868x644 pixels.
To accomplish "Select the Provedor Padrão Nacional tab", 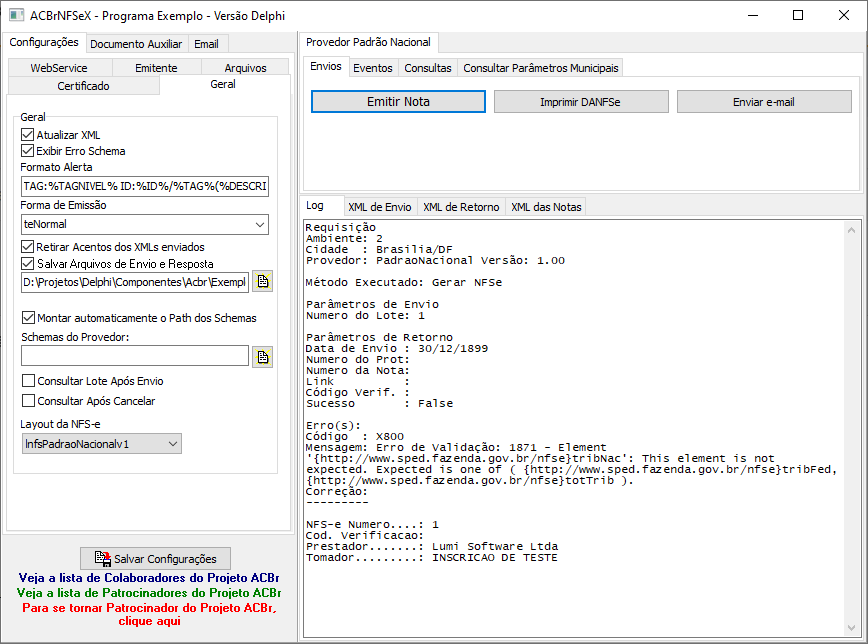I will [x=368, y=42].
